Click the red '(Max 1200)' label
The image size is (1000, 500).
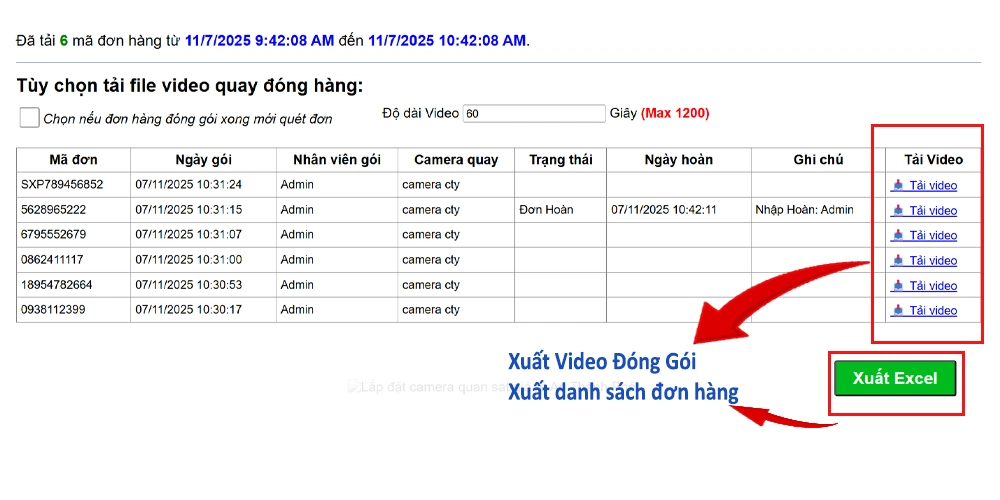pos(675,114)
